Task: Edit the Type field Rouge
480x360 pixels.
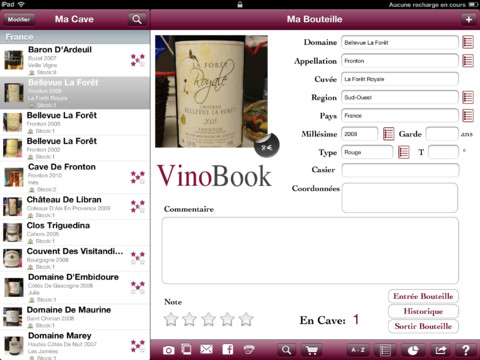Action: pyautogui.click(x=367, y=152)
